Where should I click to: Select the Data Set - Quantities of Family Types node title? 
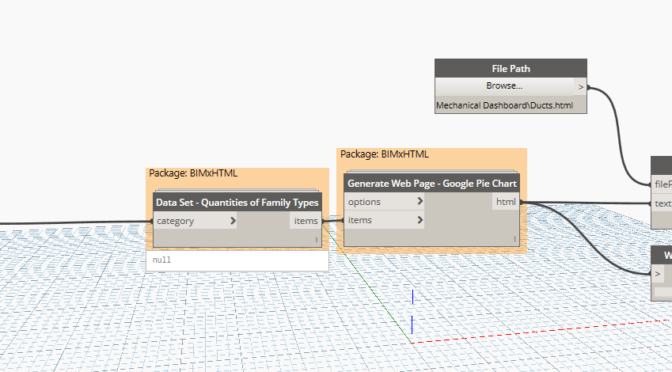[237, 202]
